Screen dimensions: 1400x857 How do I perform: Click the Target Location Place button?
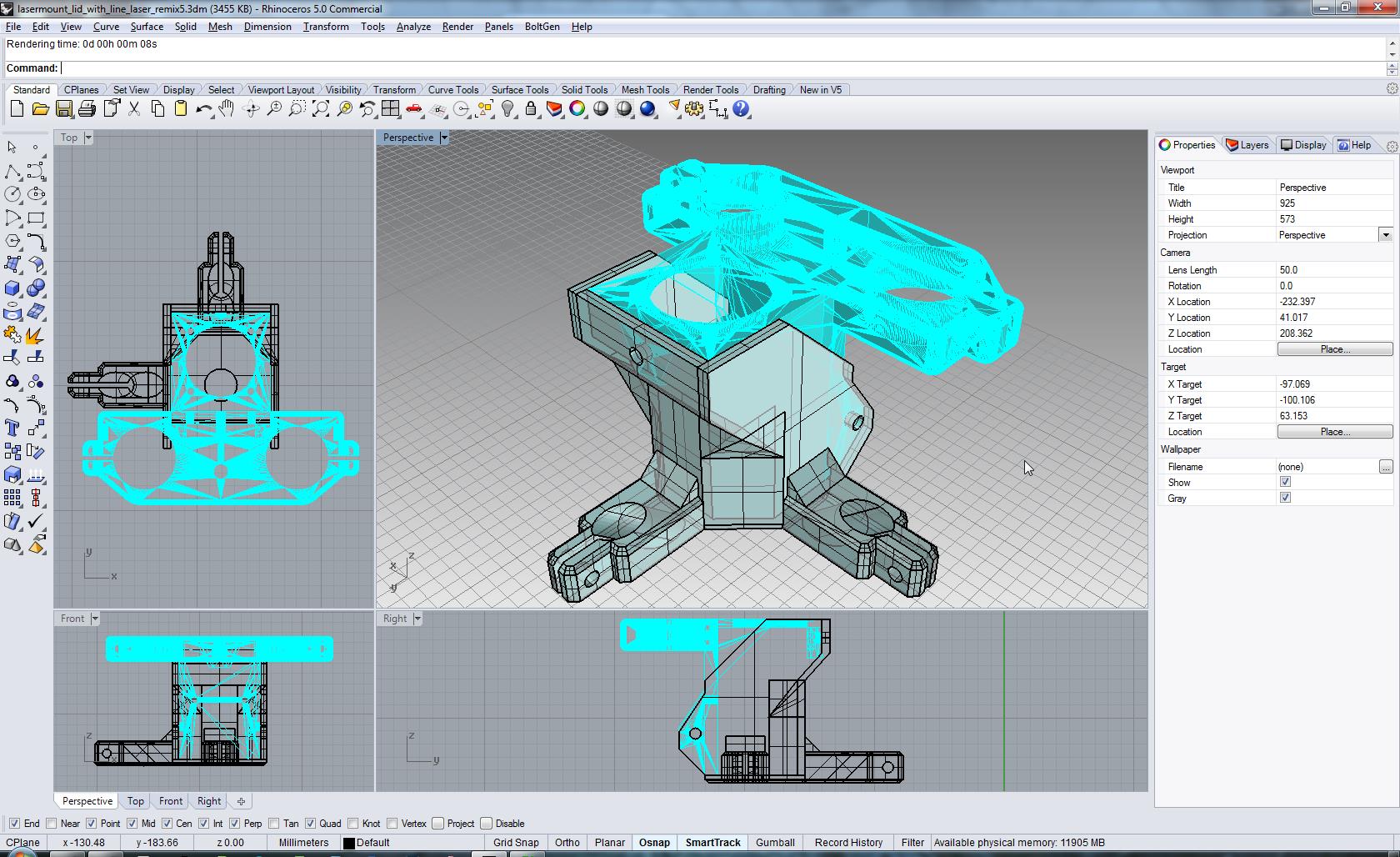[1334, 432]
